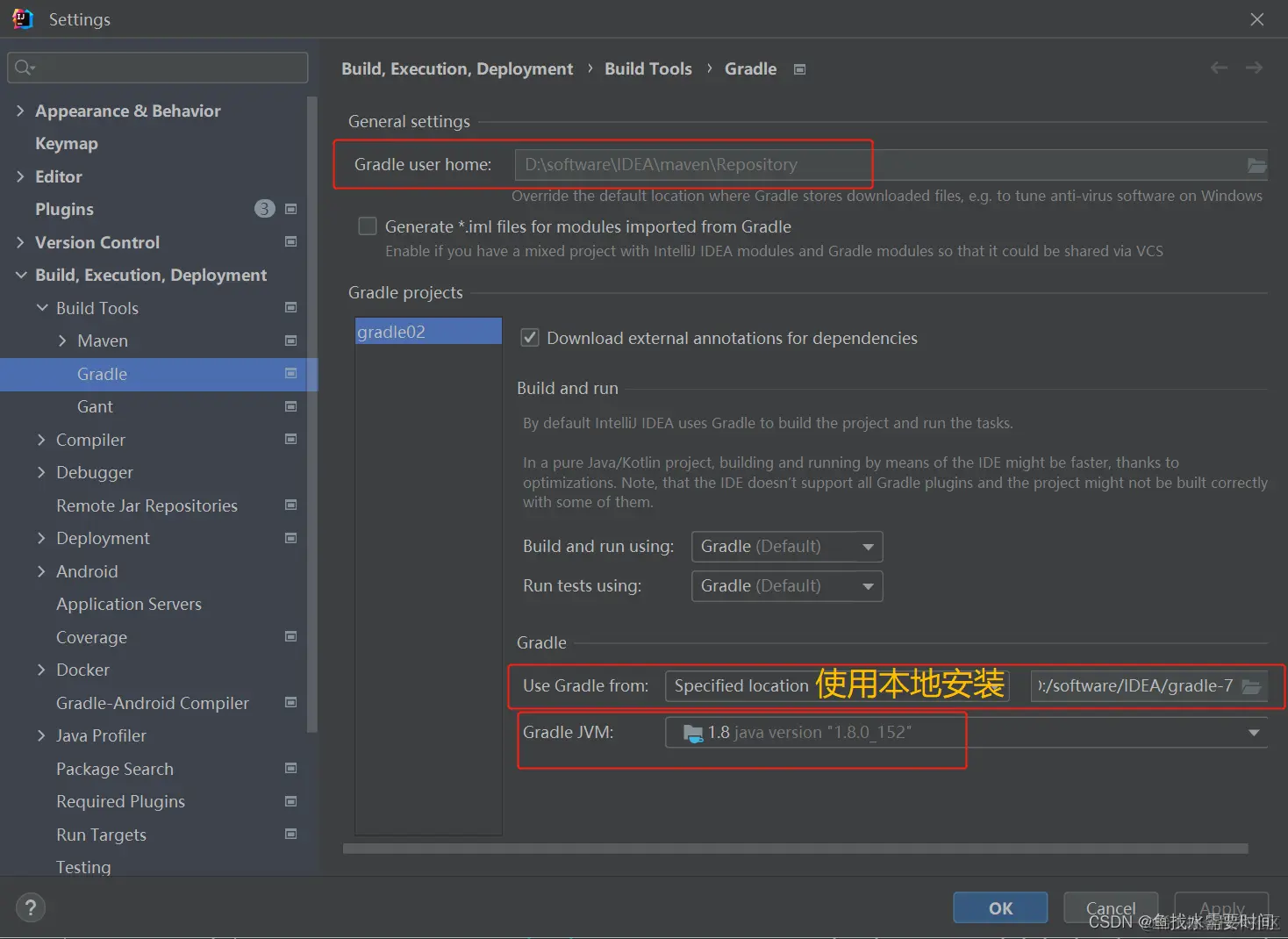This screenshot has height=939, width=1288.
Task: Expand the Maven node
Action: (62, 340)
